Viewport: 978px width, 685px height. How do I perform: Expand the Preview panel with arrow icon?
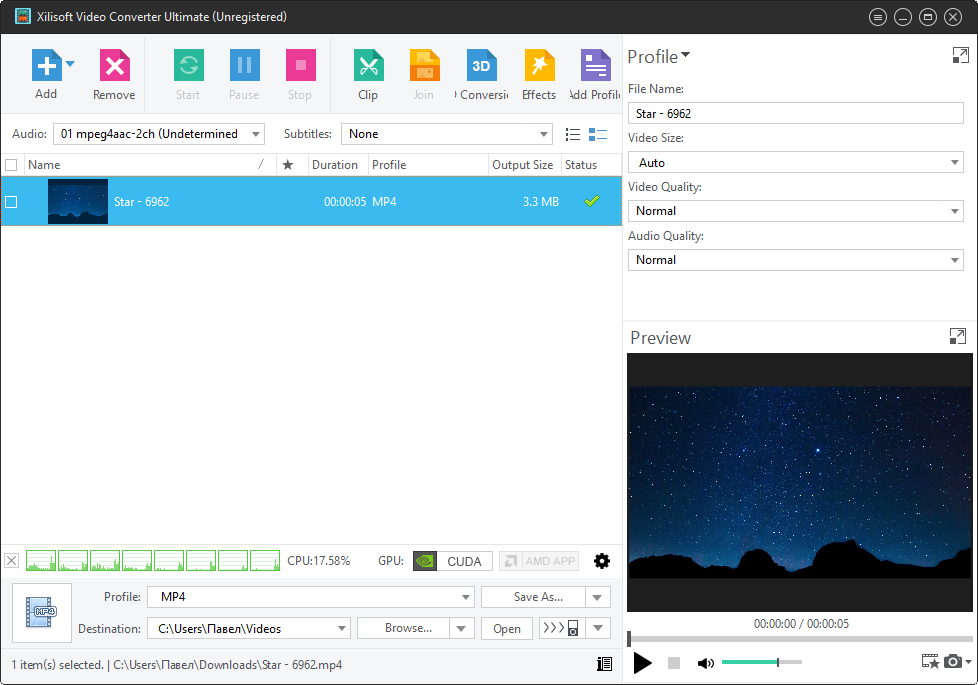957,336
